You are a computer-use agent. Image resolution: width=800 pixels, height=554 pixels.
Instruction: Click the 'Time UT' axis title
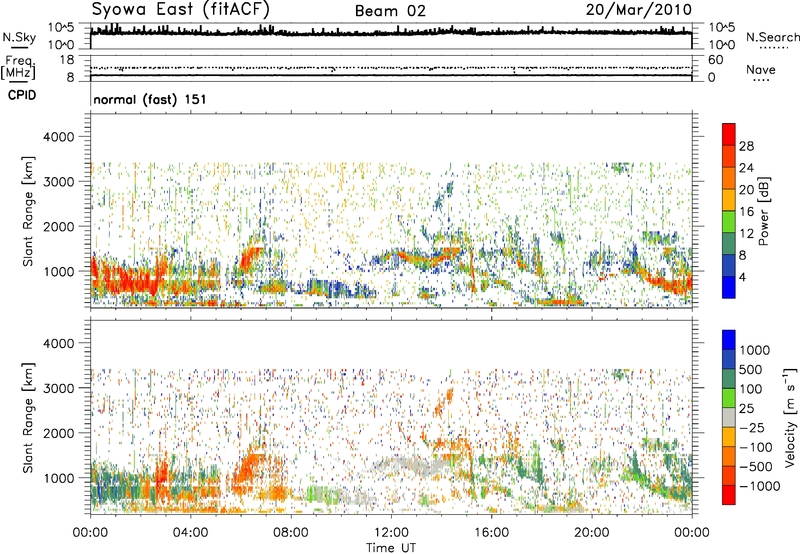tap(391, 548)
